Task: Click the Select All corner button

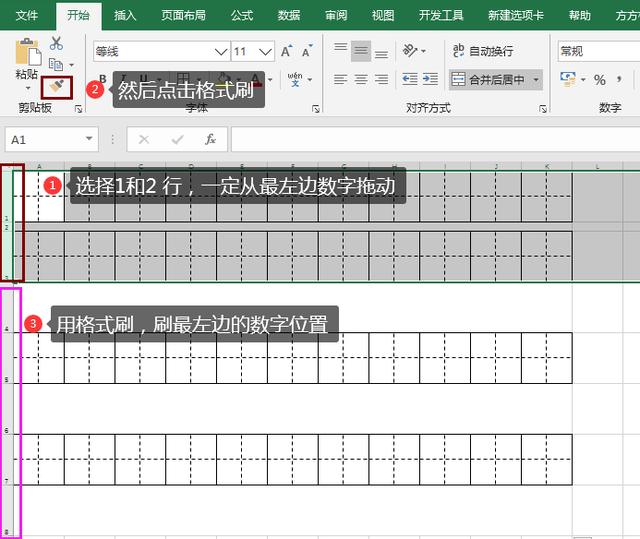Action: click(7, 166)
